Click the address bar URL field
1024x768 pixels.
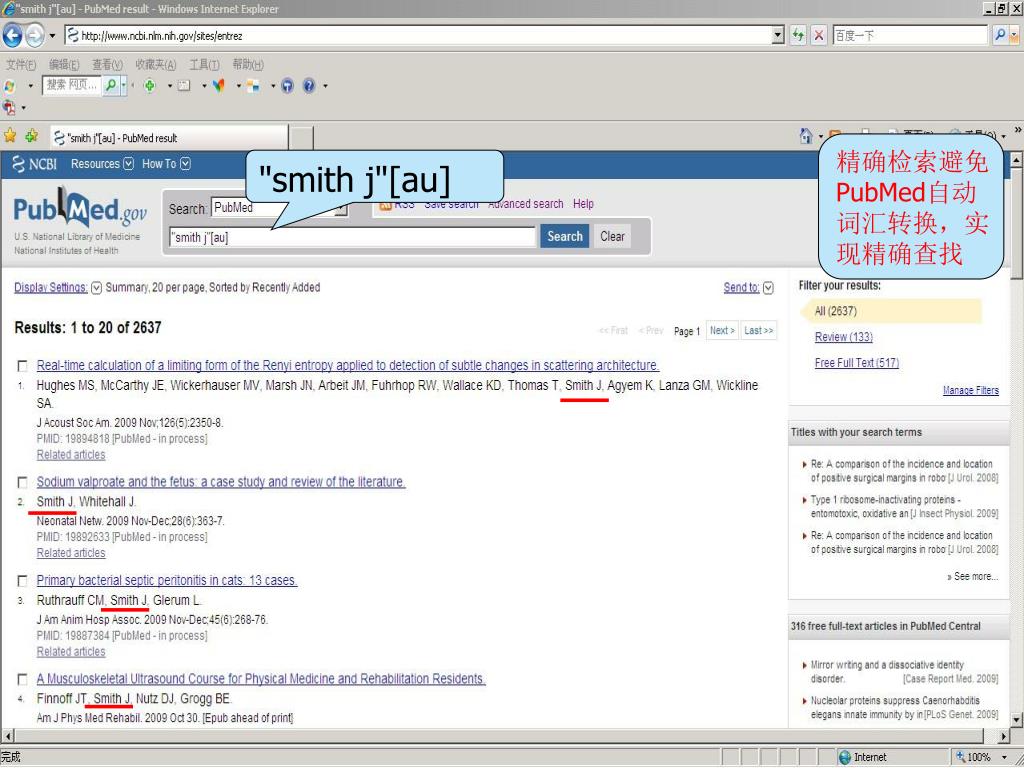pos(418,35)
